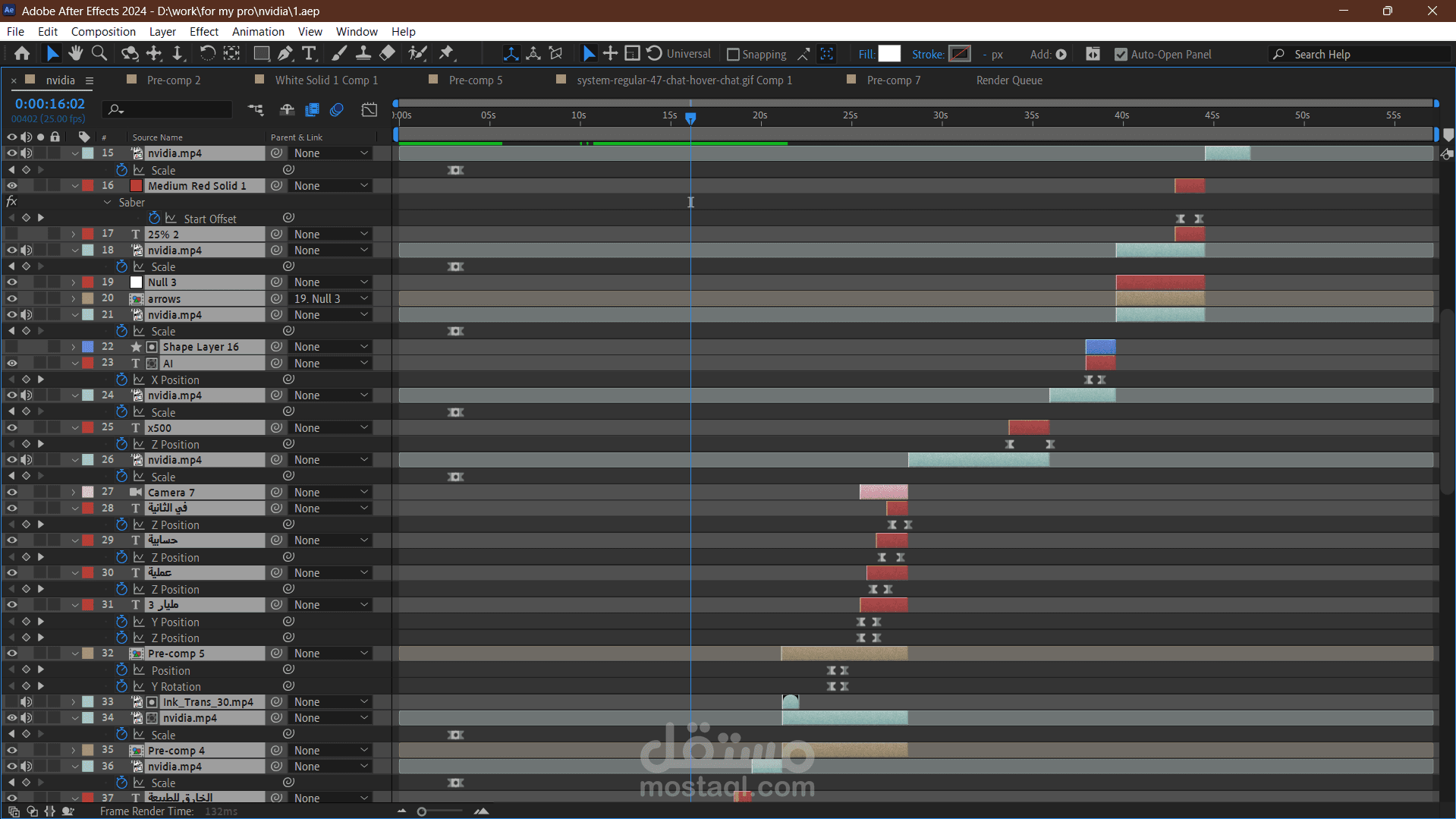Image resolution: width=1456 pixels, height=819 pixels.
Task: Open parent dropdown showing 19. Null 3
Action: pos(331,298)
